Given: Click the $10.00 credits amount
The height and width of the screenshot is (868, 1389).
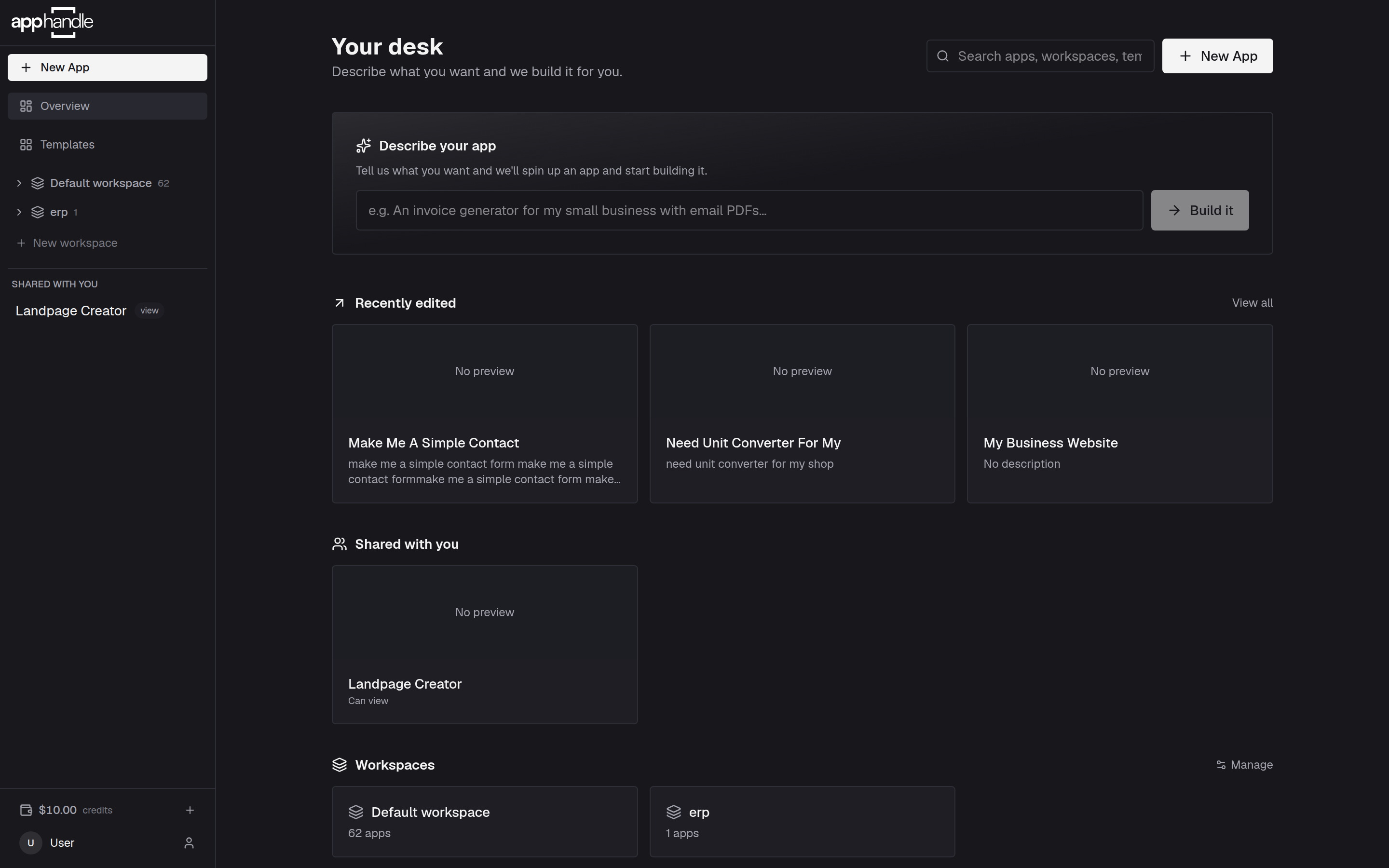Looking at the screenshot, I should pos(57,810).
